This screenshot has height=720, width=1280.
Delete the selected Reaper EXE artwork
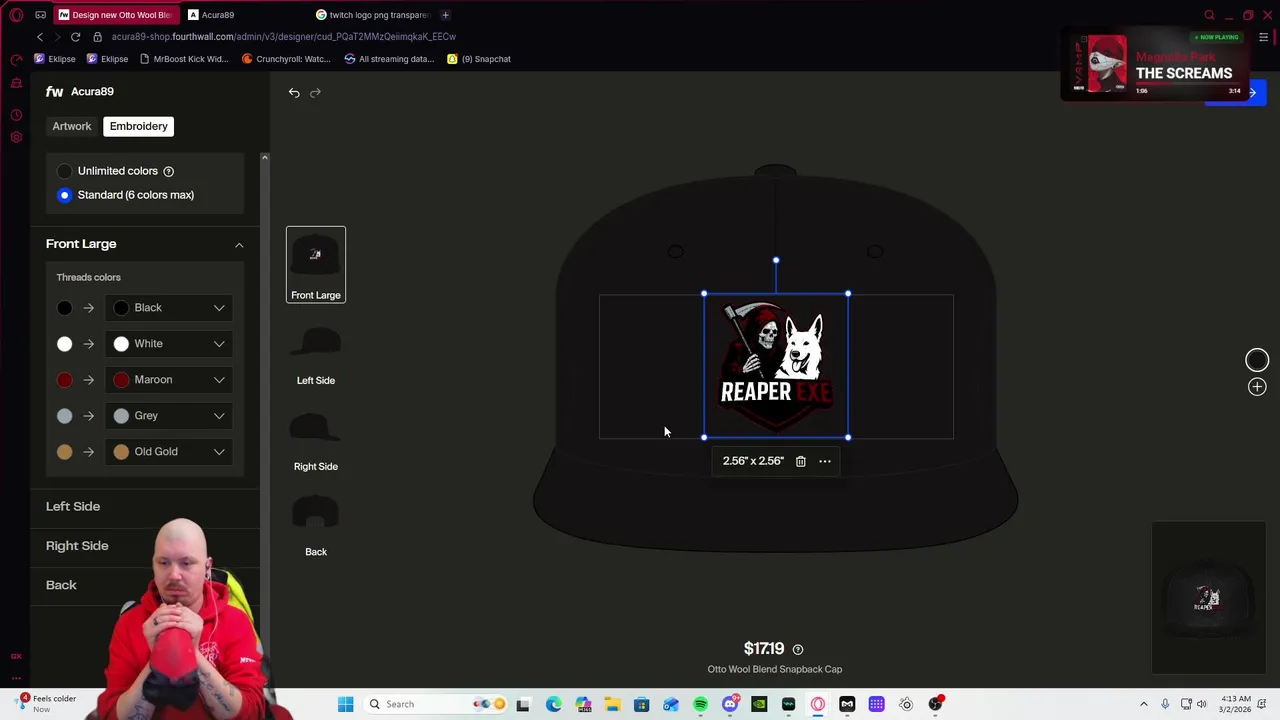coord(800,461)
